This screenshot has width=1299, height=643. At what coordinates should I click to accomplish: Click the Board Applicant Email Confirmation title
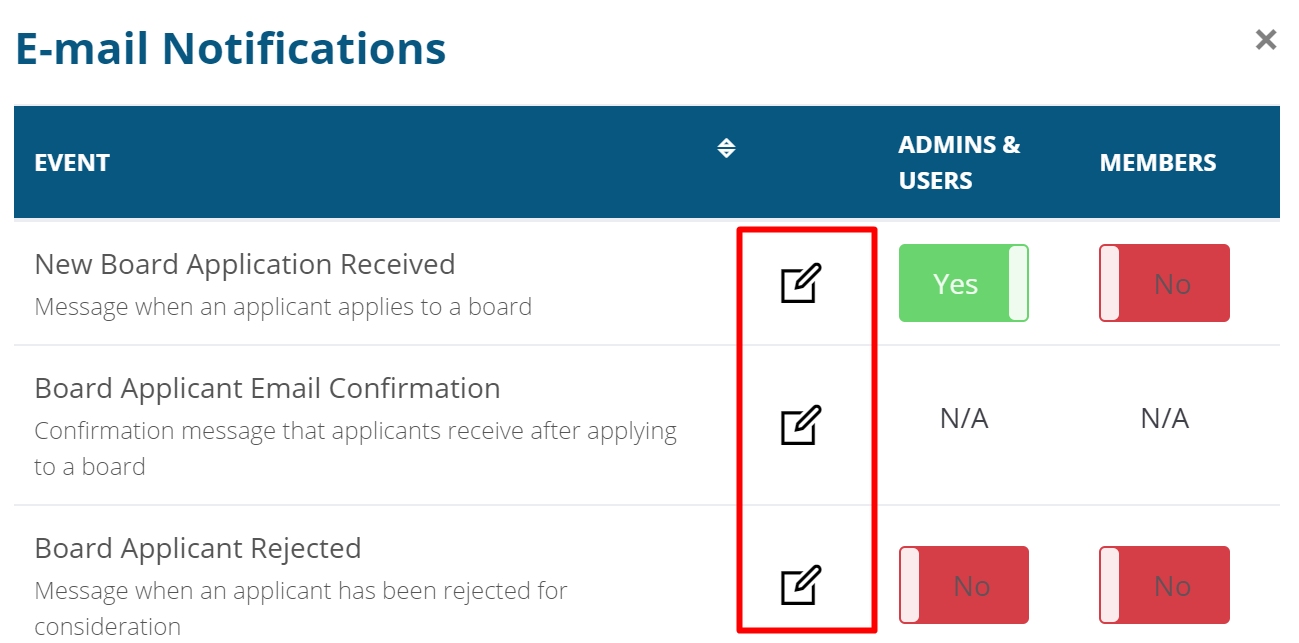tap(267, 388)
